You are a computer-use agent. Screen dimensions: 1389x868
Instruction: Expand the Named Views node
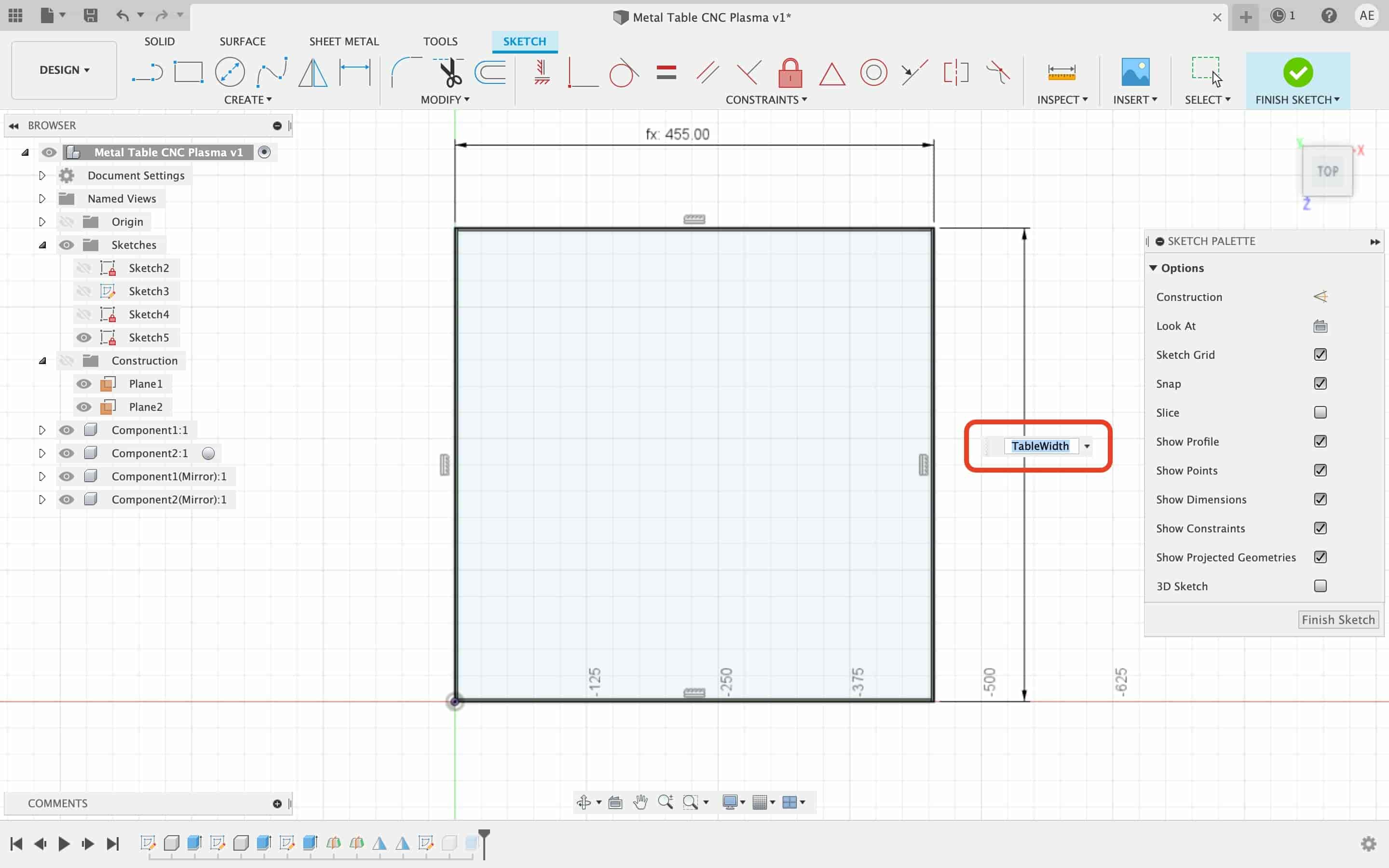[42, 199]
